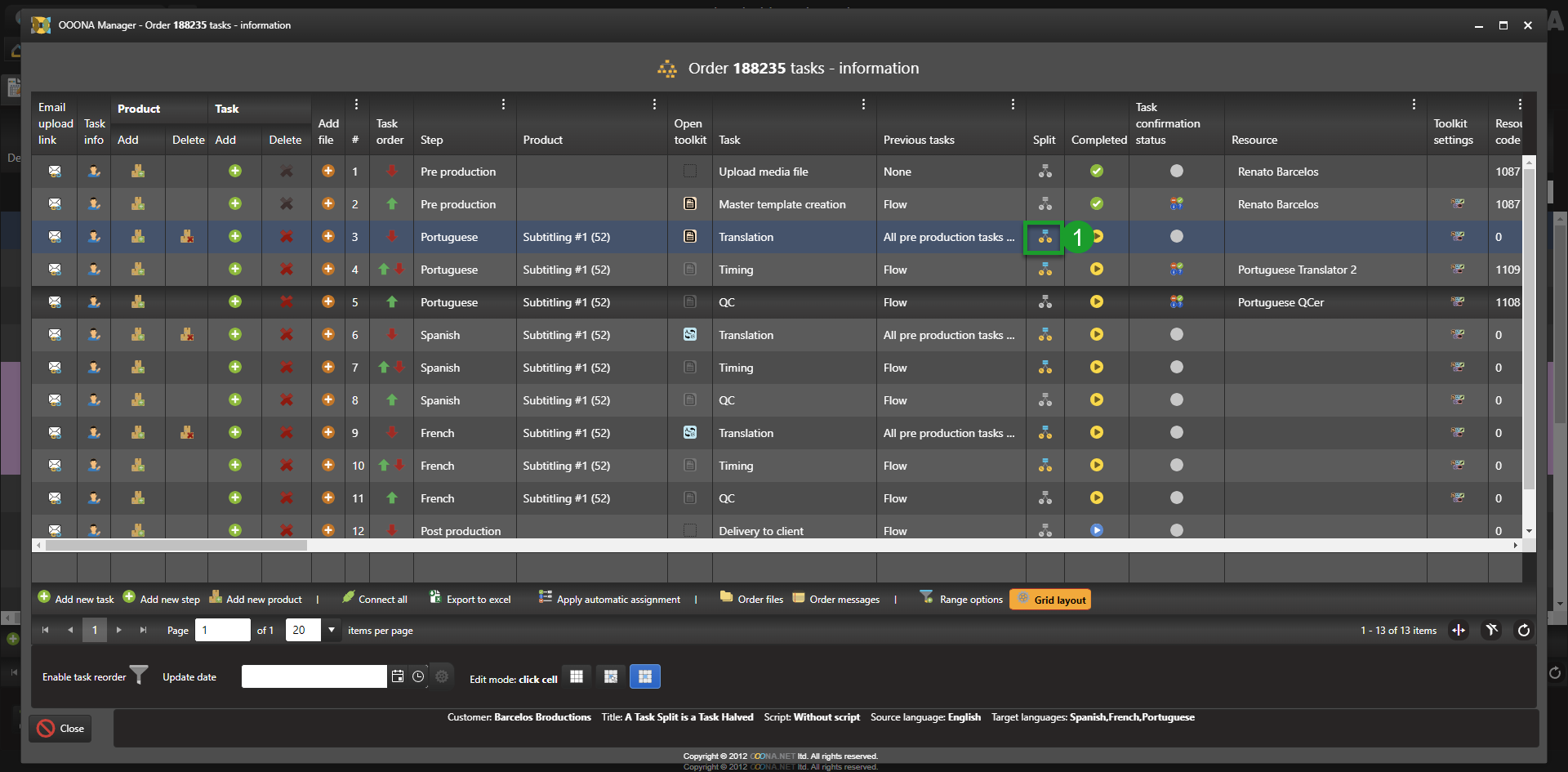
Task: Open email upload link for row 2
Action: click(x=55, y=204)
